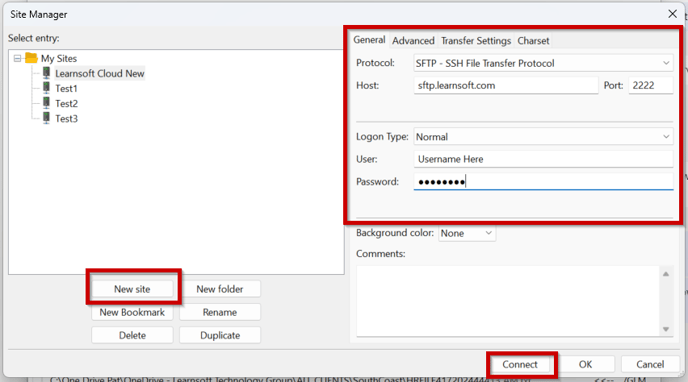This screenshot has height=382, width=688.
Task: Click the New Bookmark button
Action: pyautogui.click(x=132, y=312)
